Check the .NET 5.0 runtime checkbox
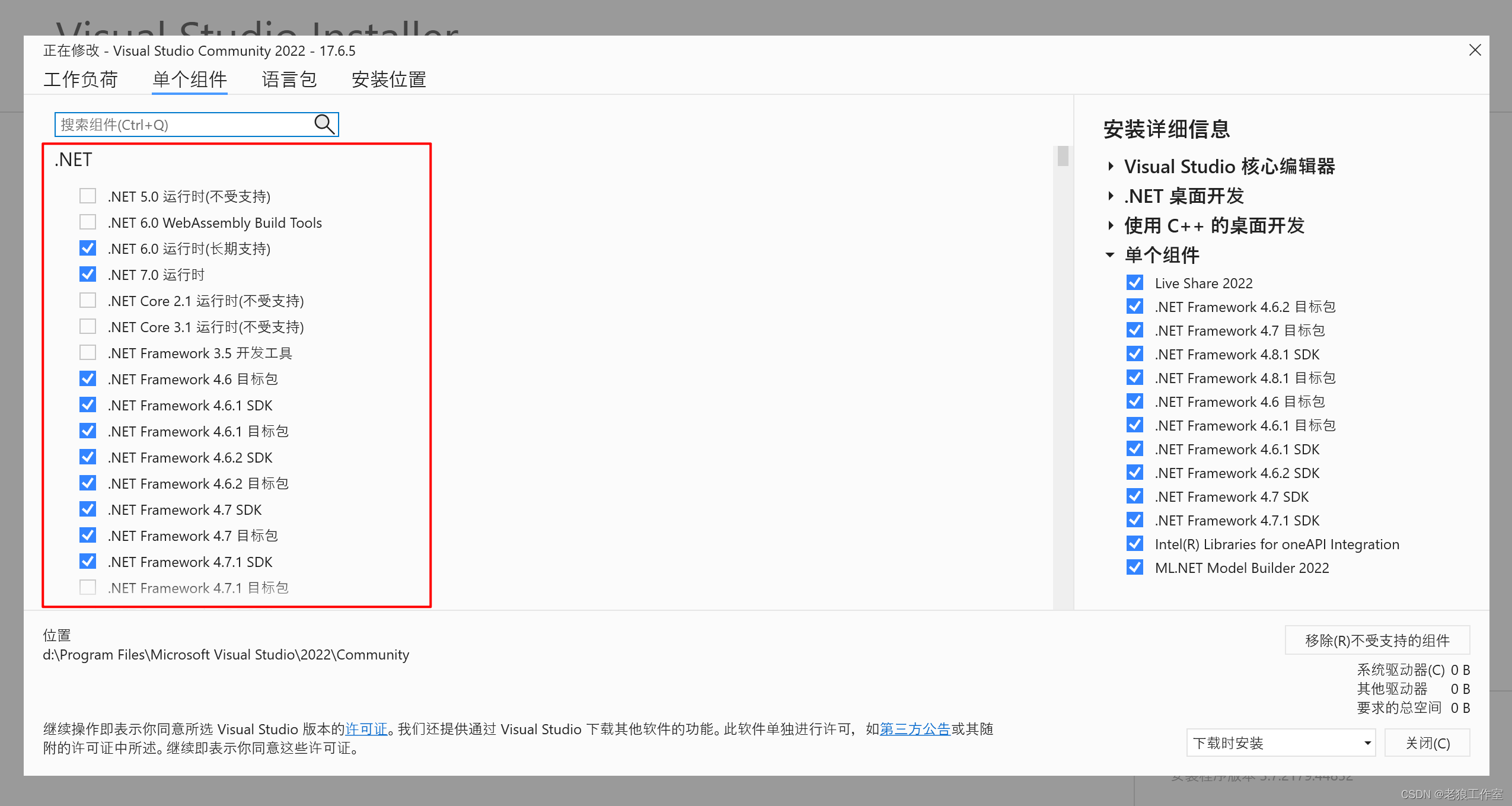Viewport: 1512px width, 806px height. [x=88, y=196]
